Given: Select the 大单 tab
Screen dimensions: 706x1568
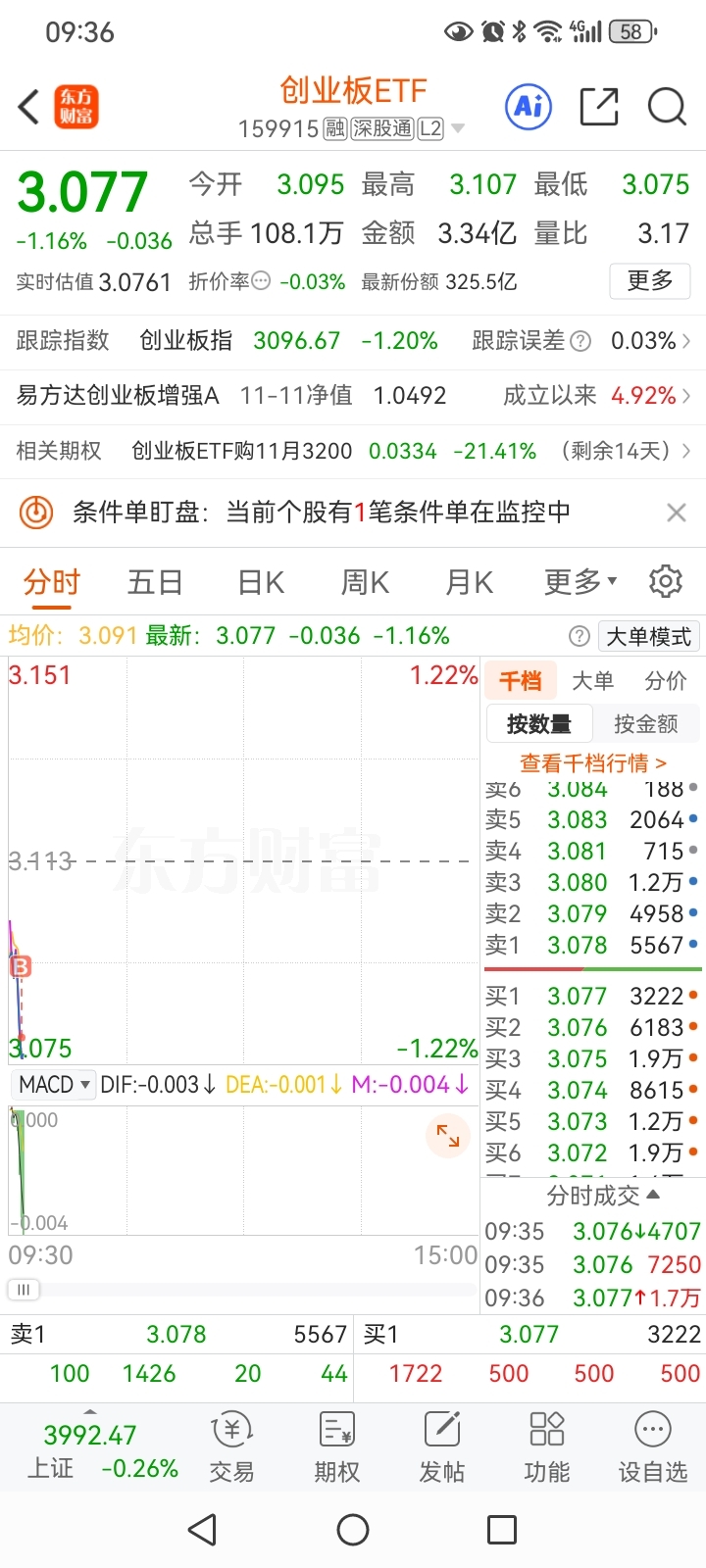Looking at the screenshot, I should click(592, 681).
